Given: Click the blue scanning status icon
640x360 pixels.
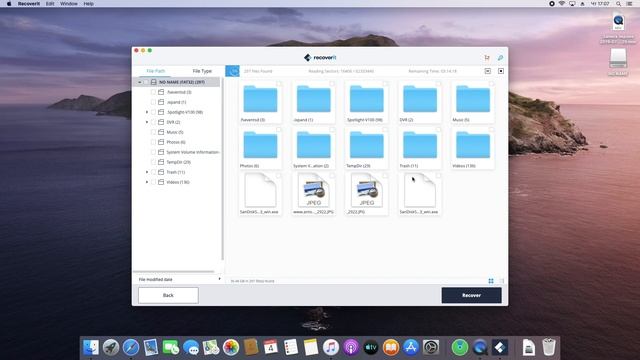Looking at the screenshot, I should tap(232, 71).
